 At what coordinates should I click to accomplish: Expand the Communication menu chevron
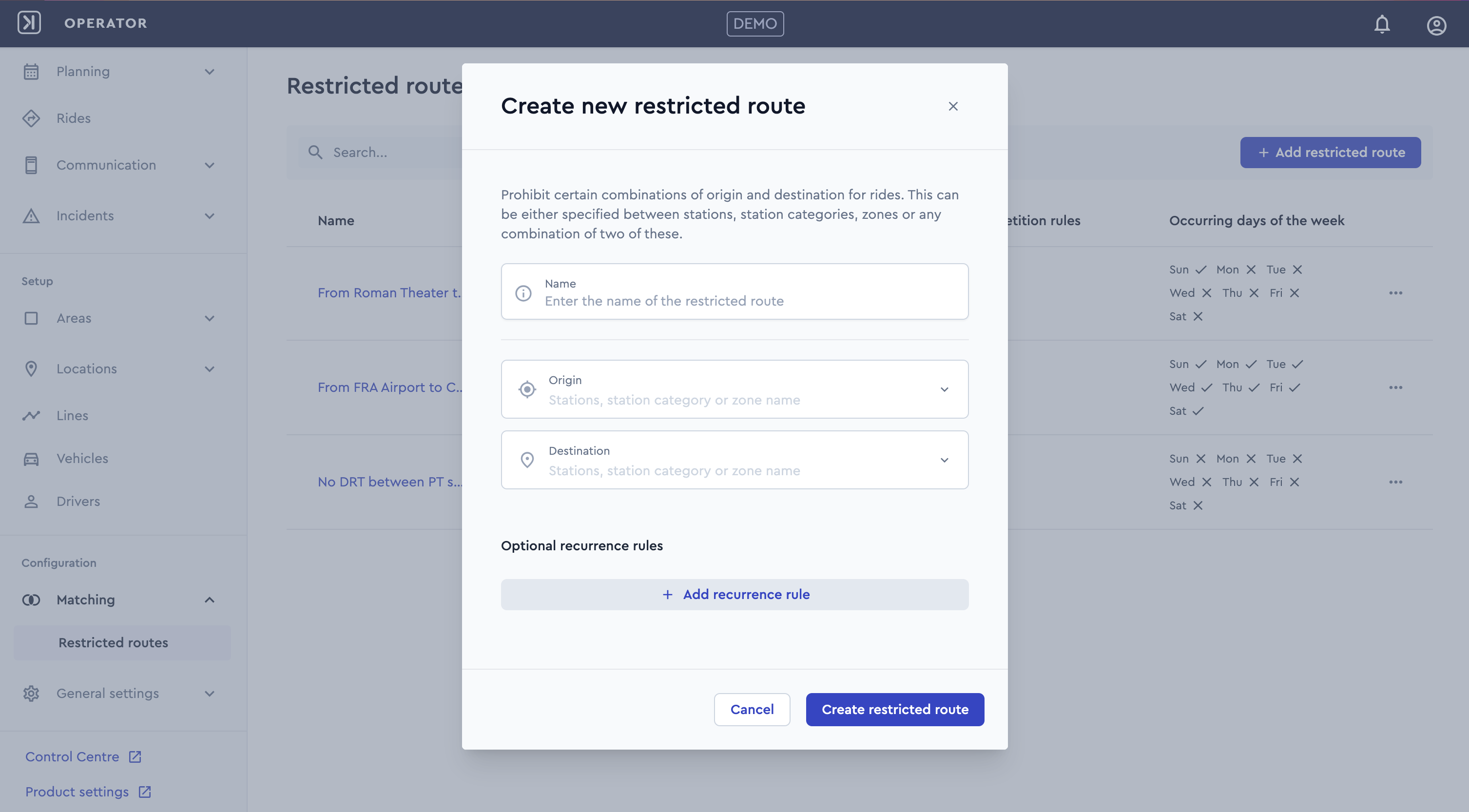(x=209, y=165)
